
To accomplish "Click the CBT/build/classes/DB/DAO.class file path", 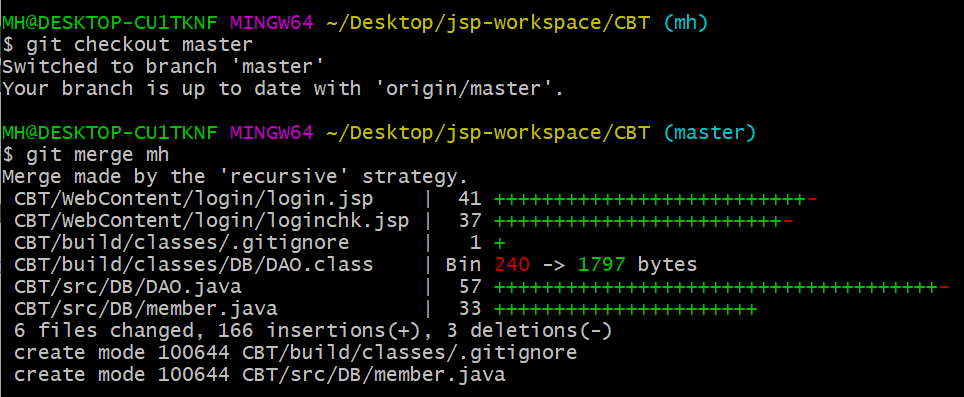I will point(194,265).
